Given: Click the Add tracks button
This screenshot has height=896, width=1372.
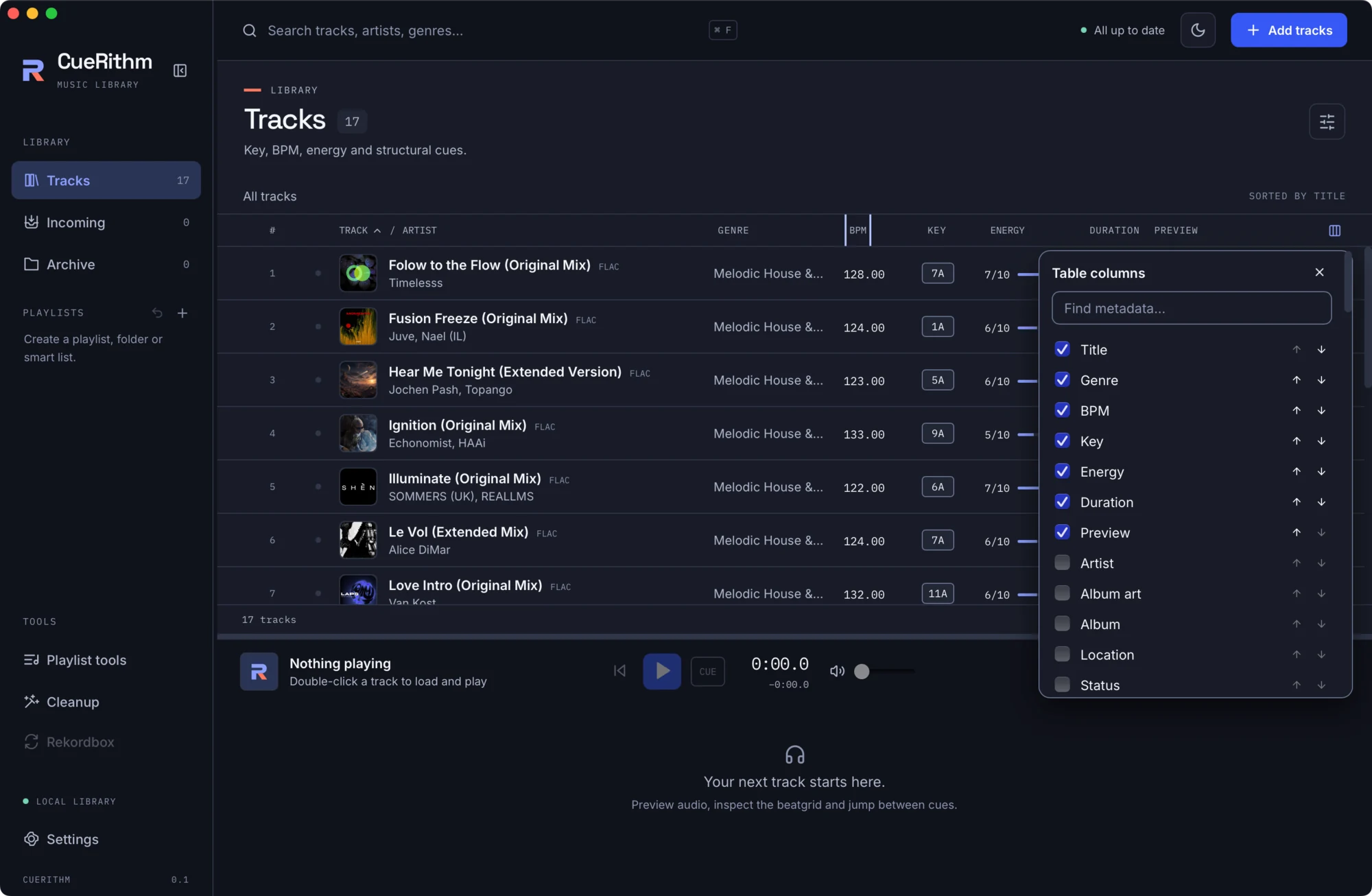Looking at the screenshot, I should click(1288, 30).
